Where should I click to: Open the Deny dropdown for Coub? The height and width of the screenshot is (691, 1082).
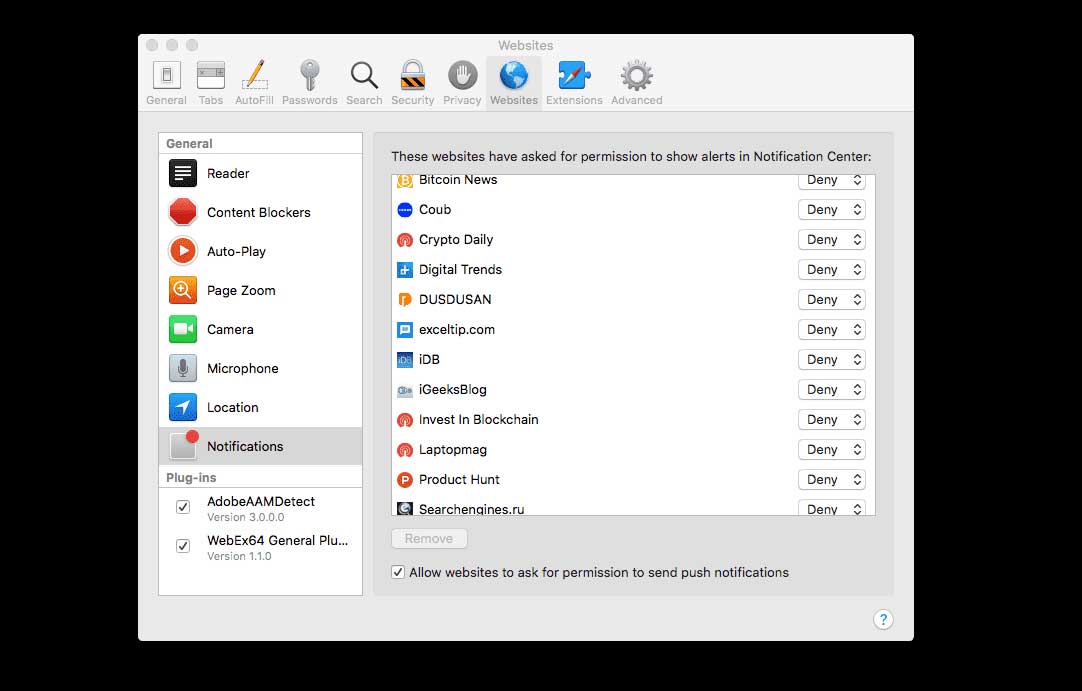click(832, 210)
